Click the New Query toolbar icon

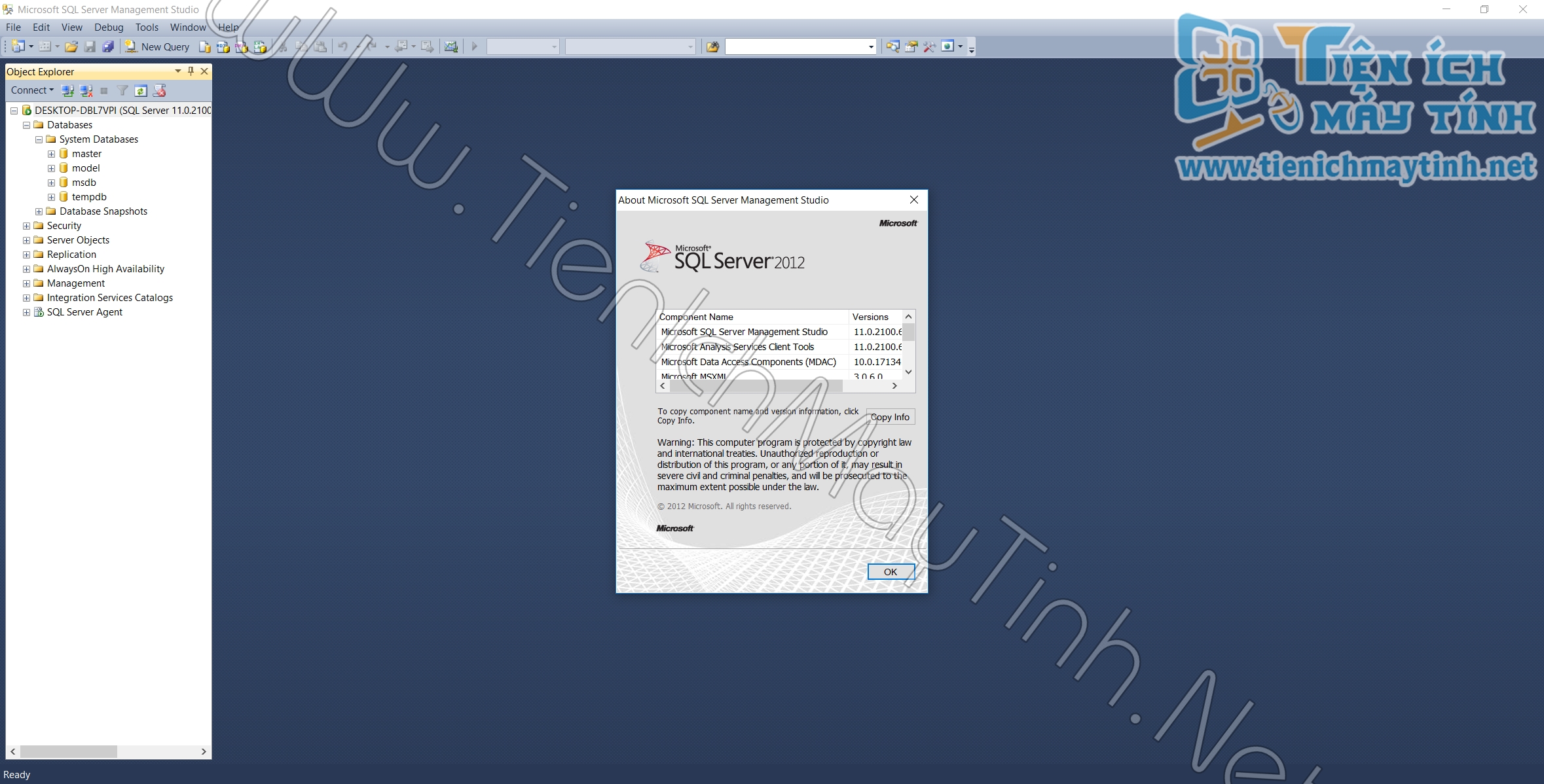tap(154, 47)
